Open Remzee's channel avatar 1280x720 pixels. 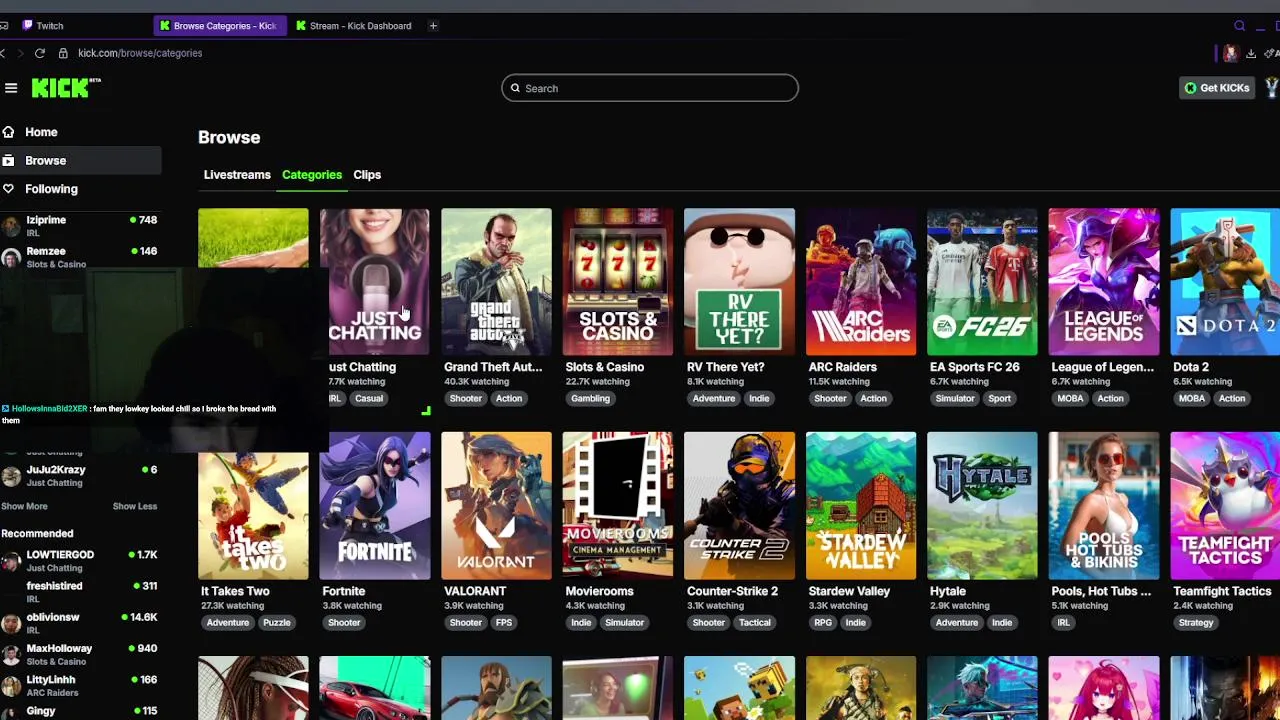tap(11, 258)
